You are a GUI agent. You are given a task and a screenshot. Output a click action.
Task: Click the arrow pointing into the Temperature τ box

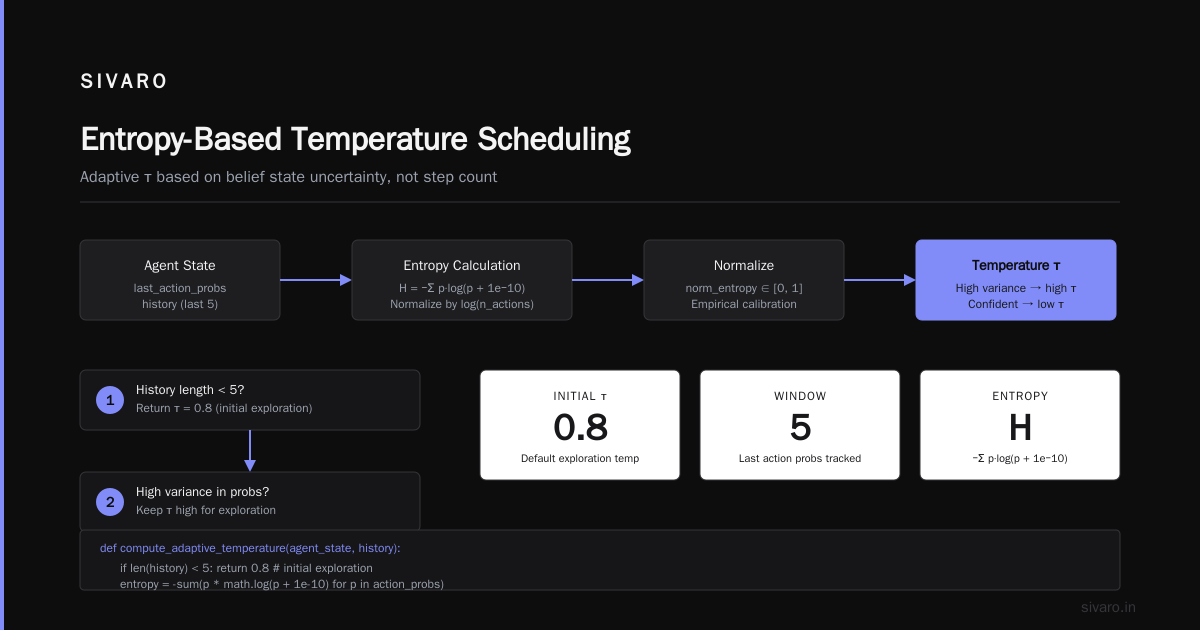(880, 280)
